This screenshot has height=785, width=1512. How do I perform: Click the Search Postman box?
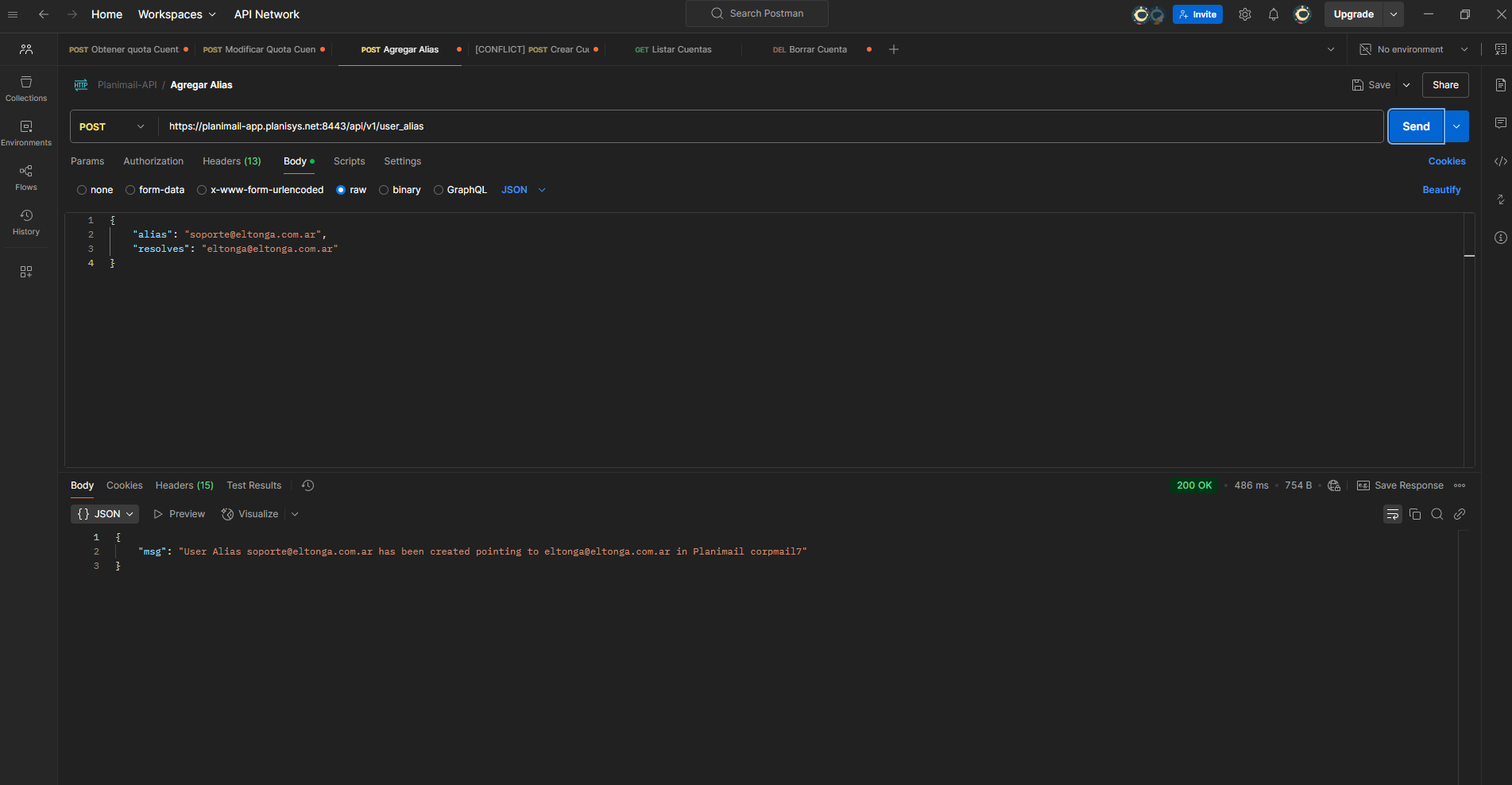coord(757,14)
